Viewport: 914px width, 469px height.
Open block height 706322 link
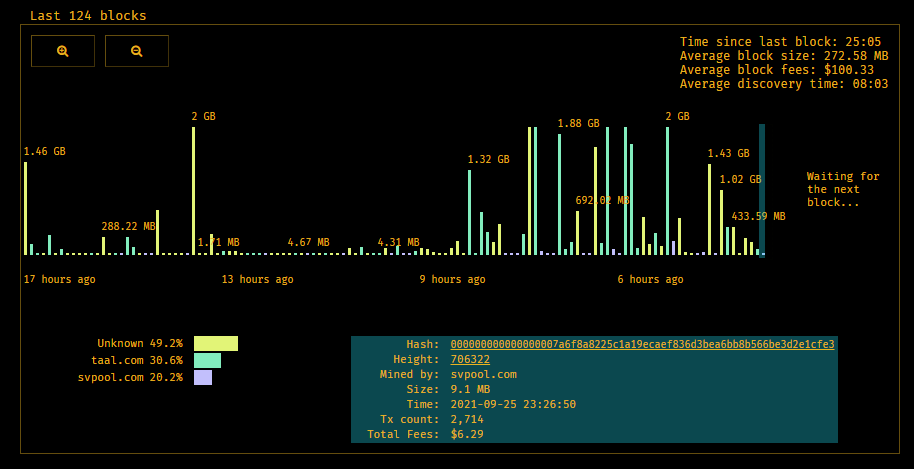coord(470,359)
